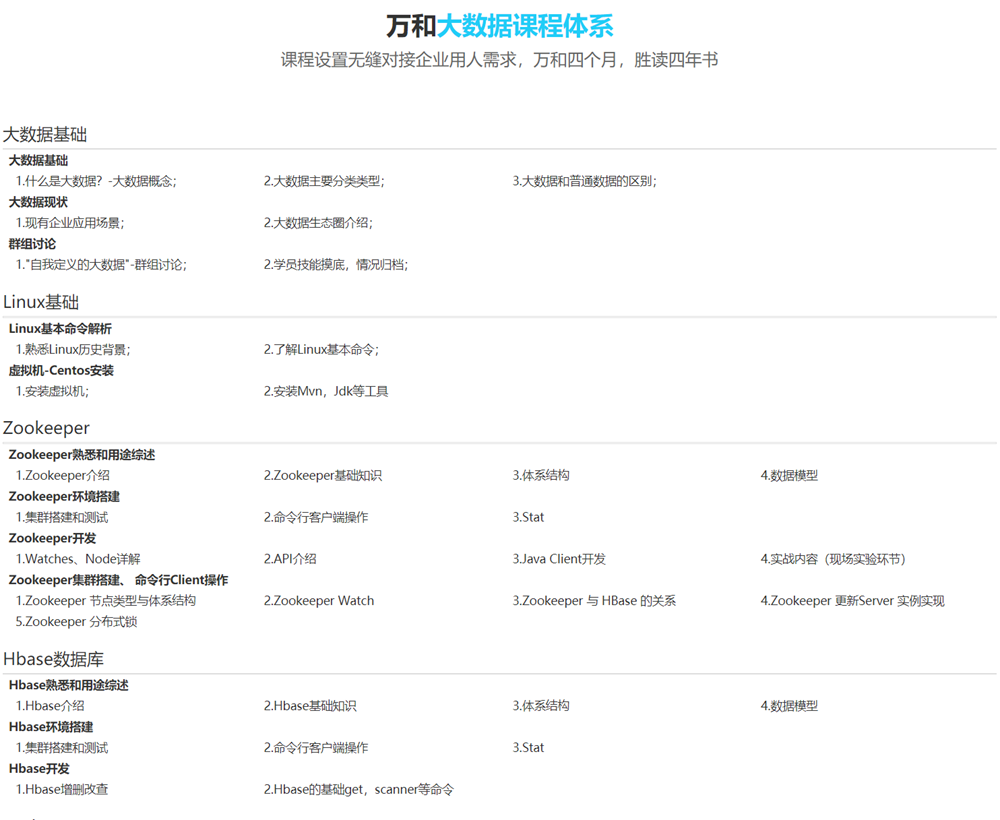Image resolution: width=1000 pixels, height=820 pixels.
Task: Click 2.Zookeeper Watch item
Action: (x=318, y=601)
